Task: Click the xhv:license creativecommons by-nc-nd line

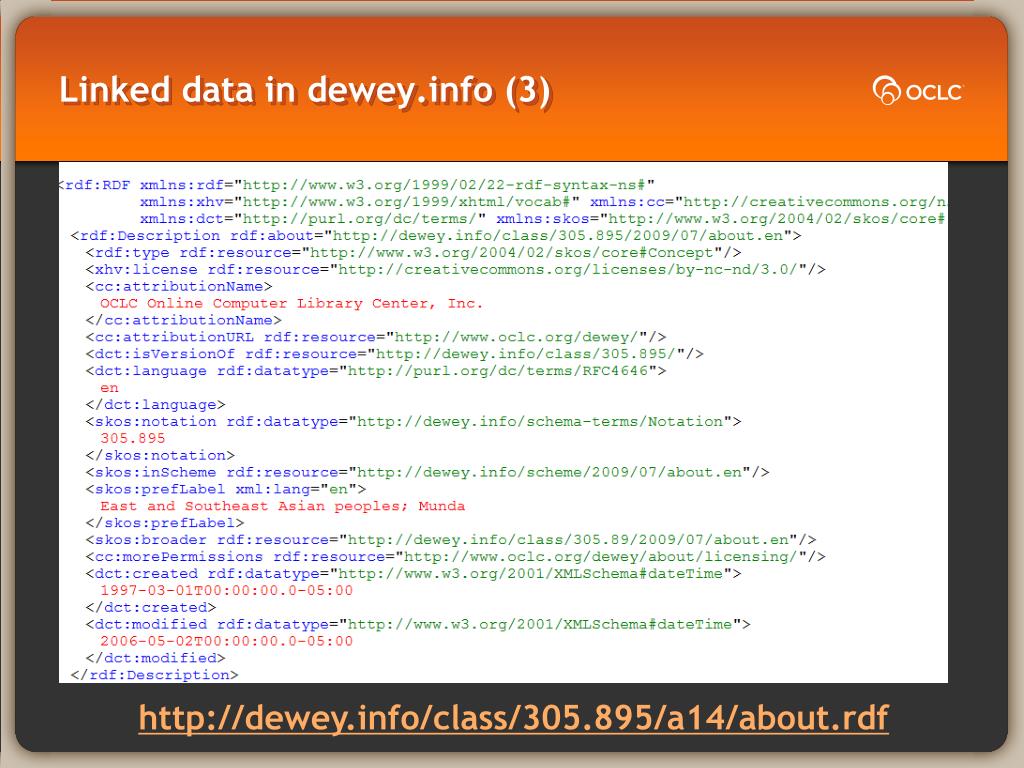Action: coord(455,270)
